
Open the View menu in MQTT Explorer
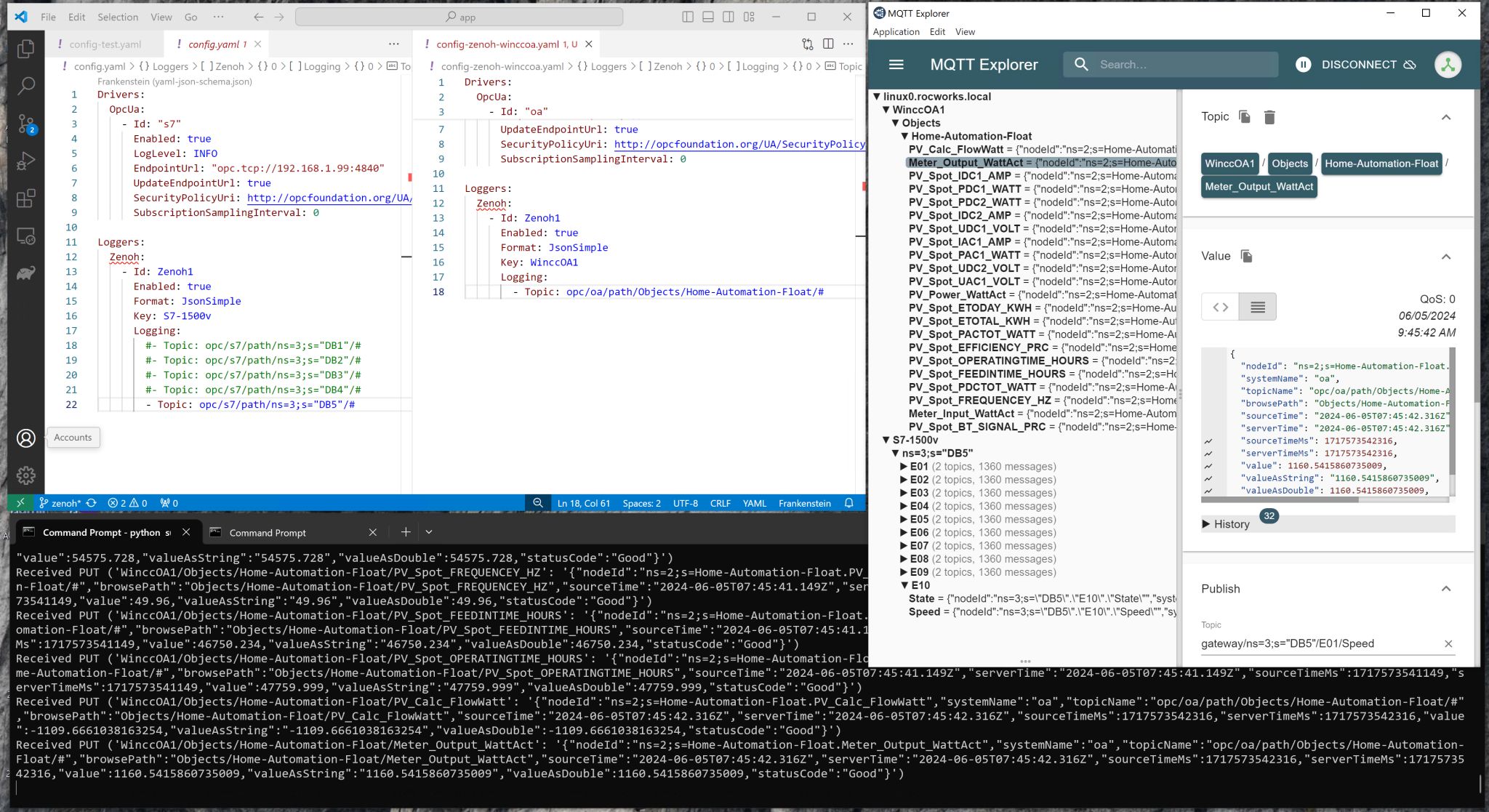pos(965,32)
